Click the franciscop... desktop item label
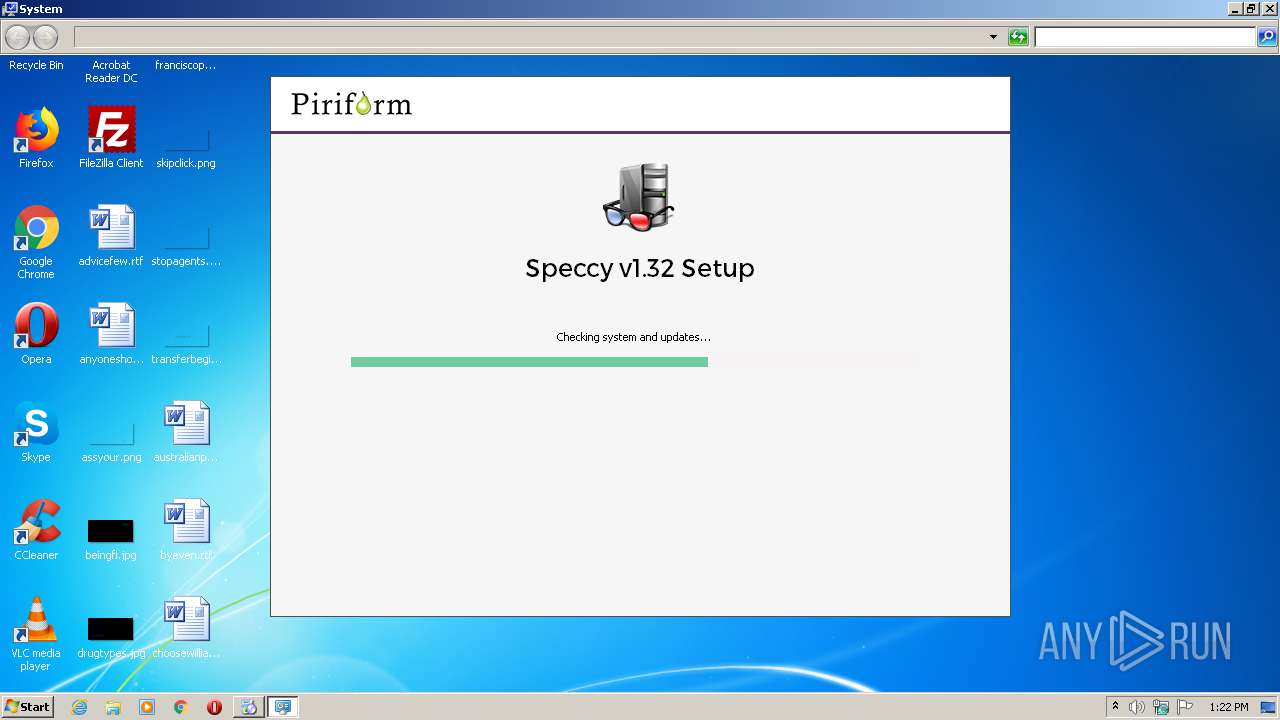Image resolution: width=1280 pixels, height=720 pixels. click(x=186, y=65)
